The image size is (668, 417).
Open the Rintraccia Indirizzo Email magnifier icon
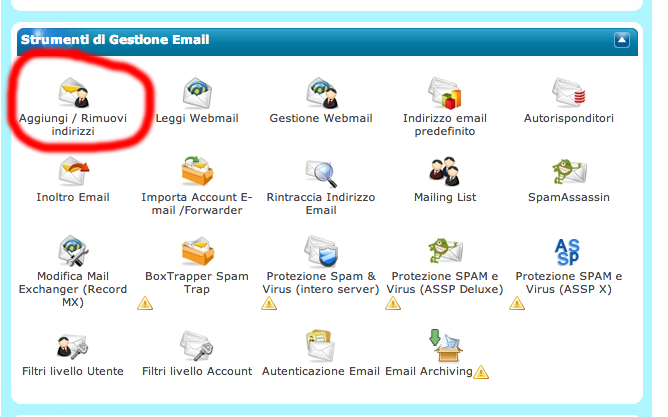pos(321,172)
